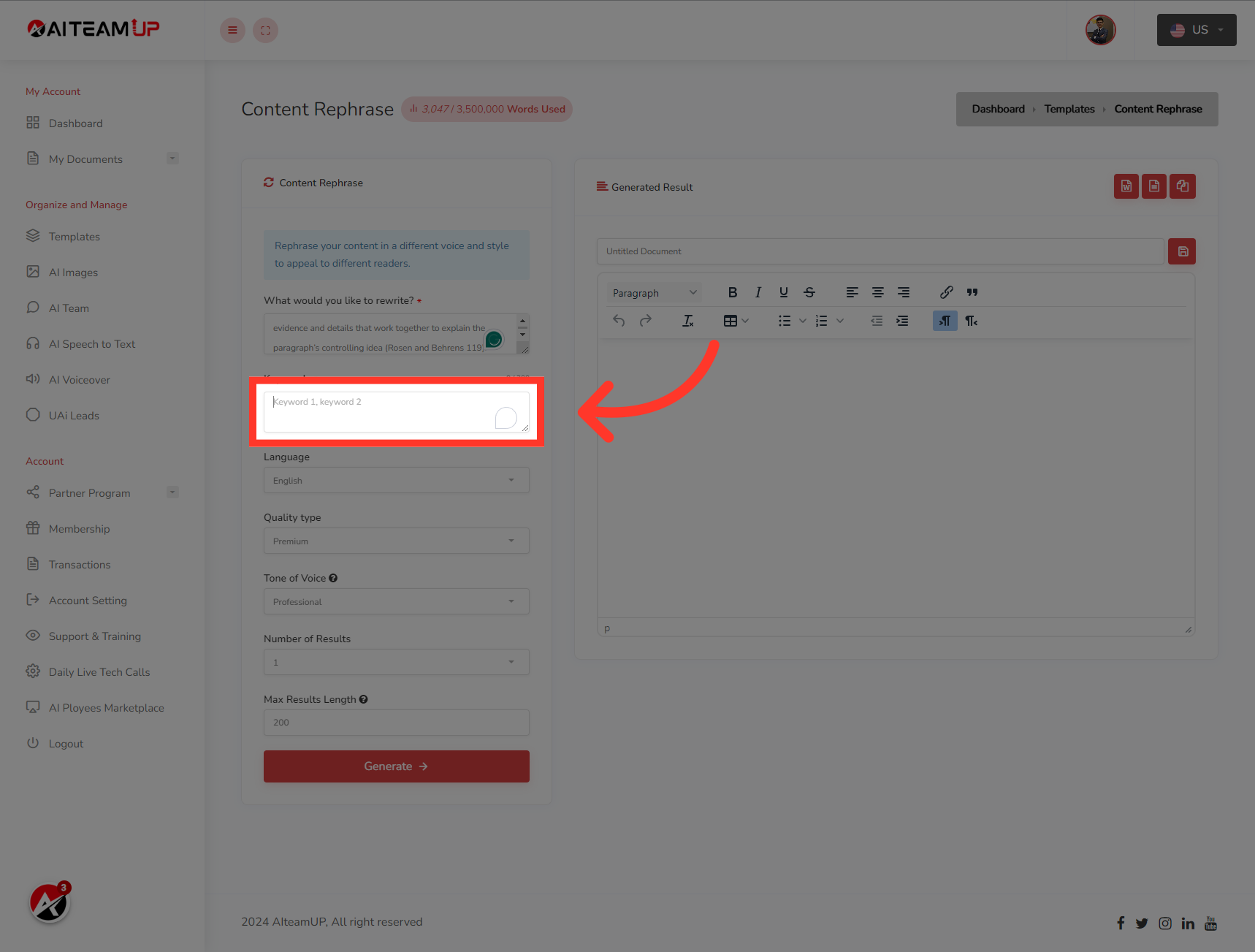The height and width of the screenshot is (952, 1255).
Task: Open the WhatsApp chat bubble
Action: 494,339
